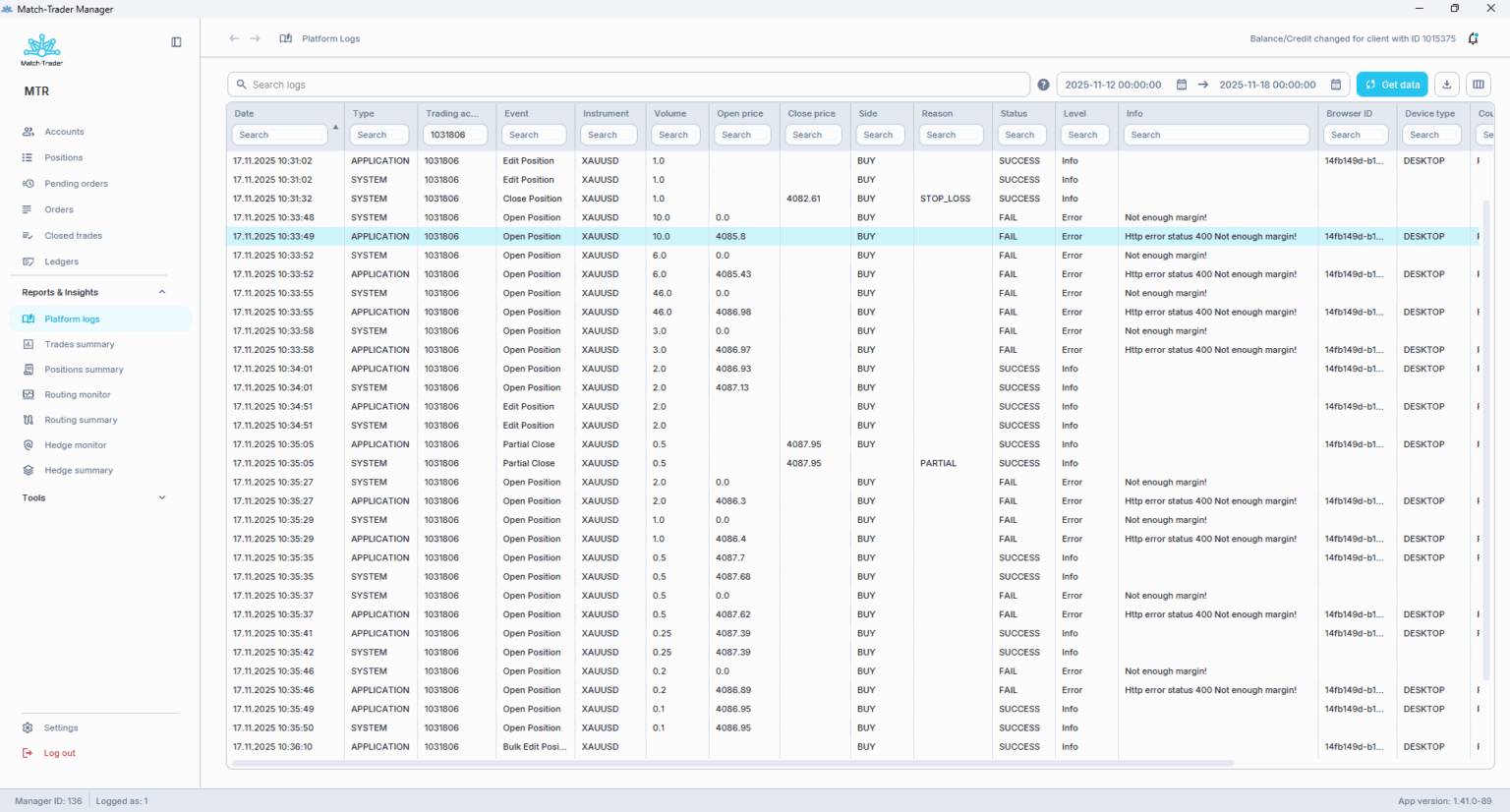Click the PARTIAL reason cell
Image resolution: width=1510 pixels, height=812 pixels.
pyautogui.click(x=939, y=463)
